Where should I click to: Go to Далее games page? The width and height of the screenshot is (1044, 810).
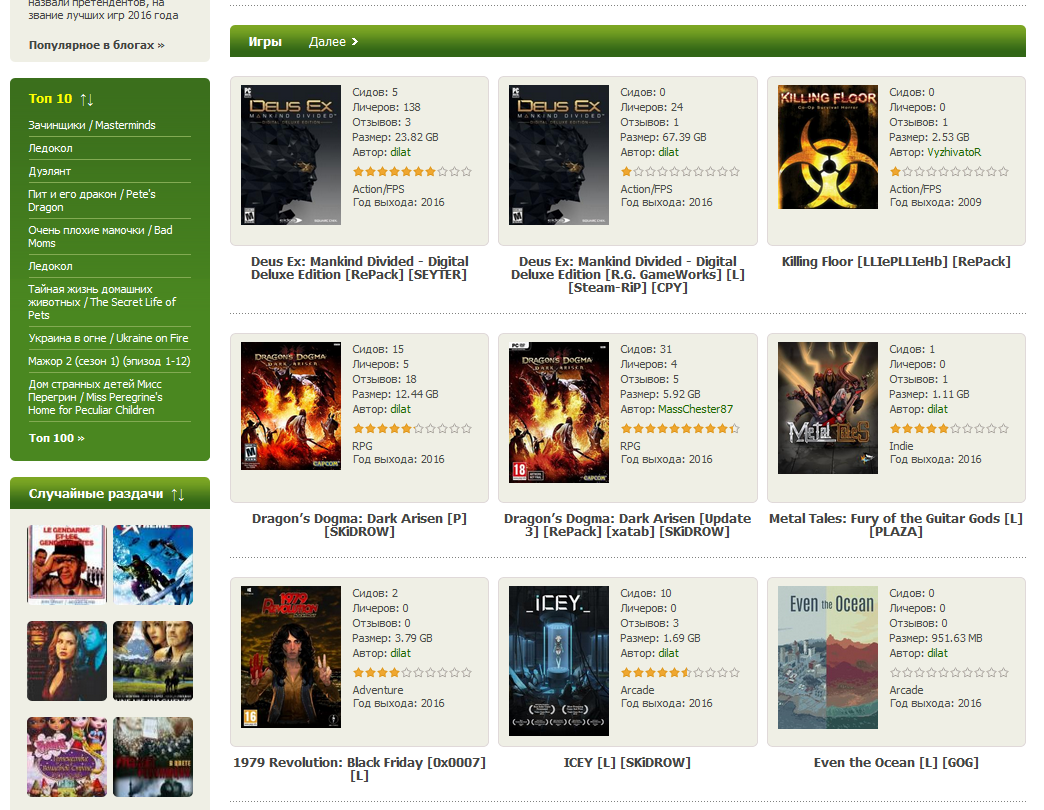pyautogui.click(x=333, y=41)
